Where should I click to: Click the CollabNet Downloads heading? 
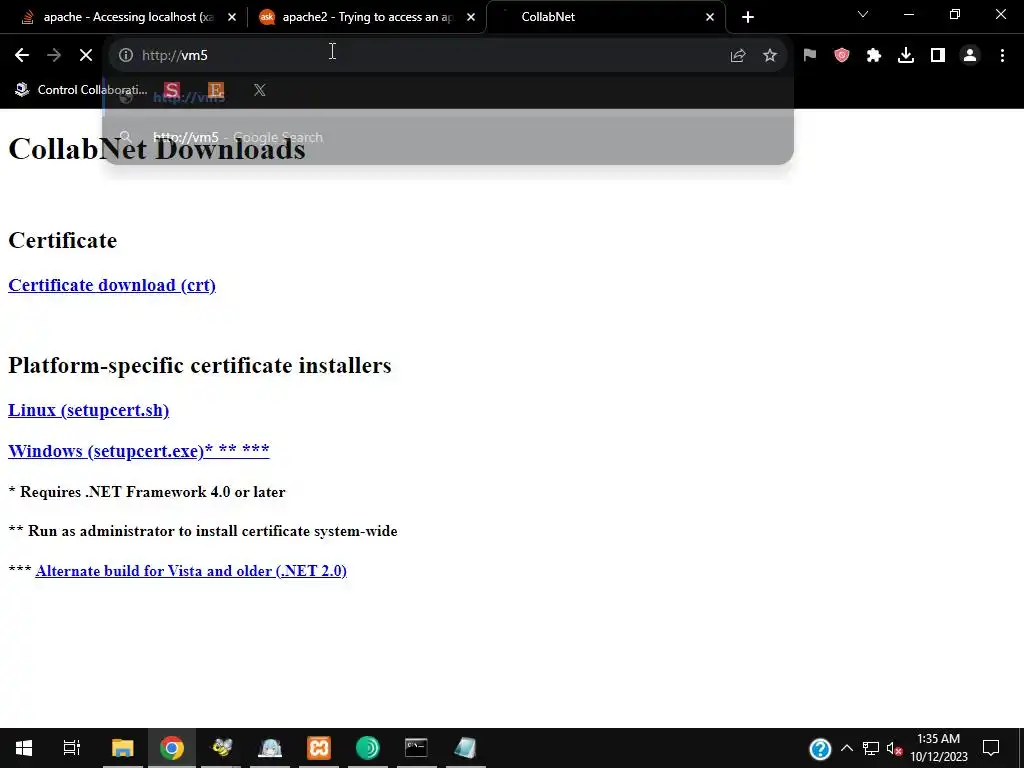[x=157, y=149]
